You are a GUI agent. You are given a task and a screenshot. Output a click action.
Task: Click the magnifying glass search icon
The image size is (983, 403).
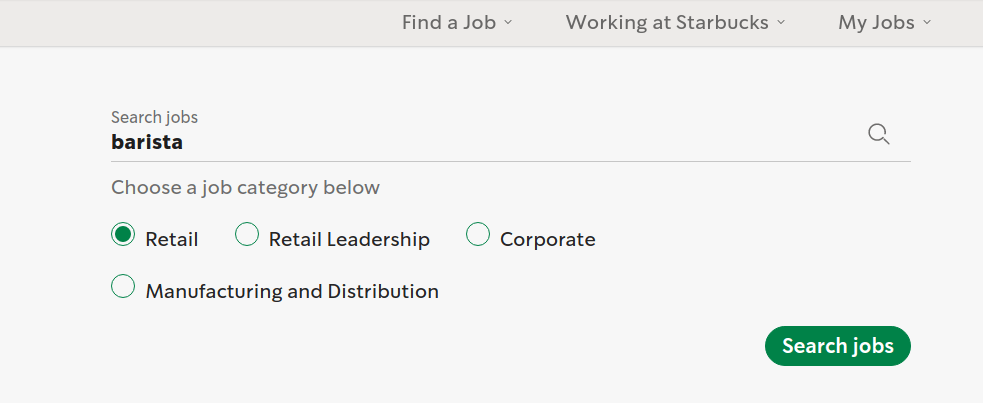pyautogui.click(x=878, y=134)
